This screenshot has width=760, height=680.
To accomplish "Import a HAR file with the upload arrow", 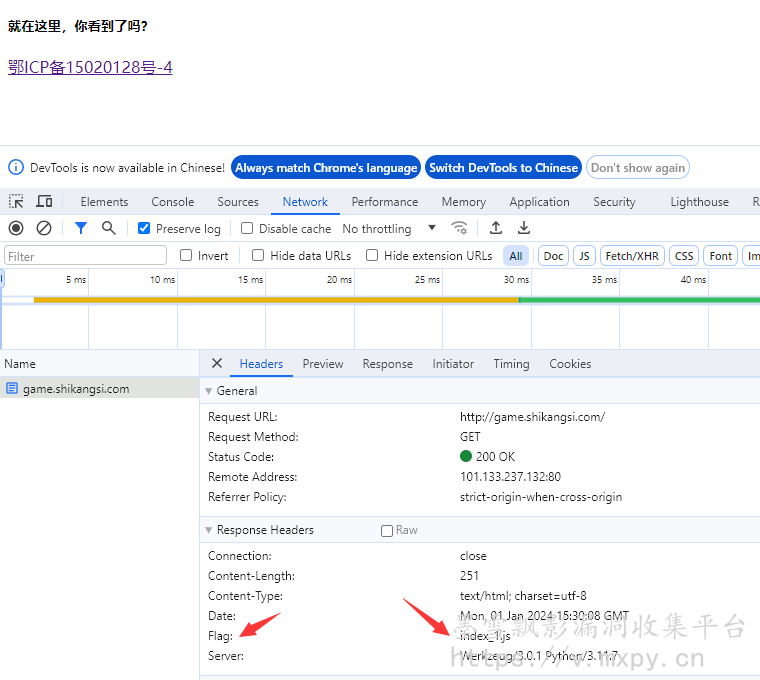I will point(495,228).
